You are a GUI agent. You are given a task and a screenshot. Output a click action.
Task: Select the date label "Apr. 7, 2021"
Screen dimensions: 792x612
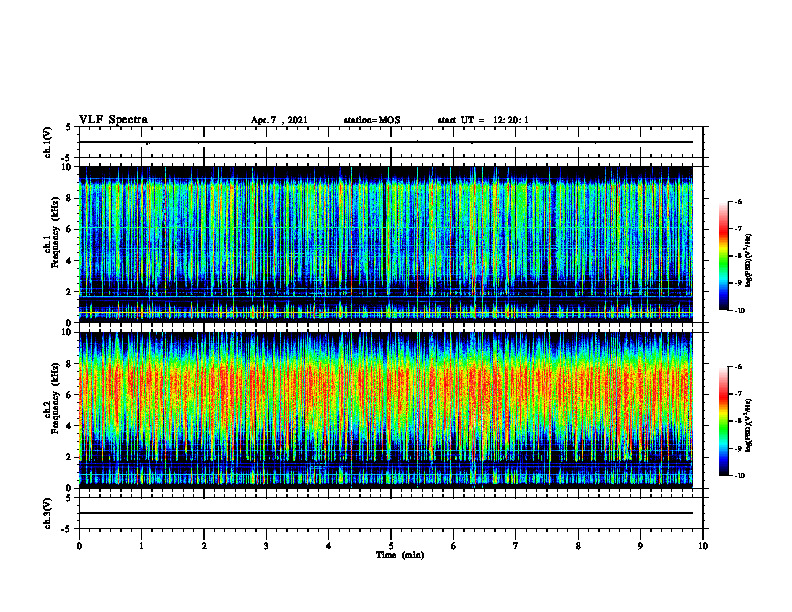[279, 120]
